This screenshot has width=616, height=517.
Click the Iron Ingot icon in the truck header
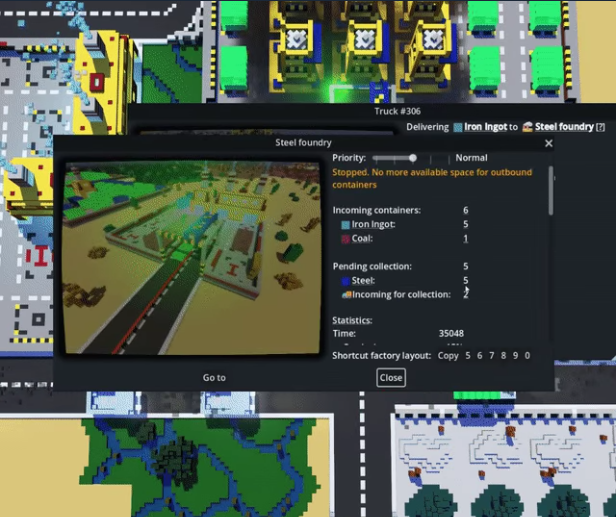tap(457, 127)
